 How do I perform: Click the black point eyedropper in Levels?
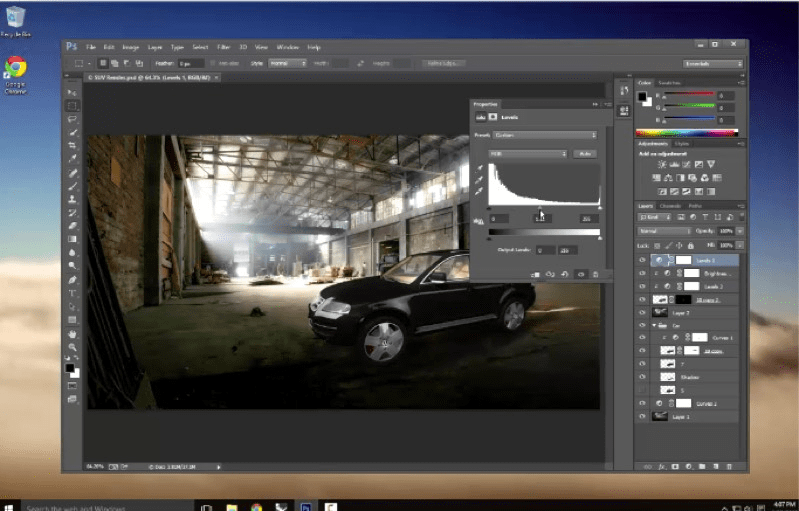[479, 168]
